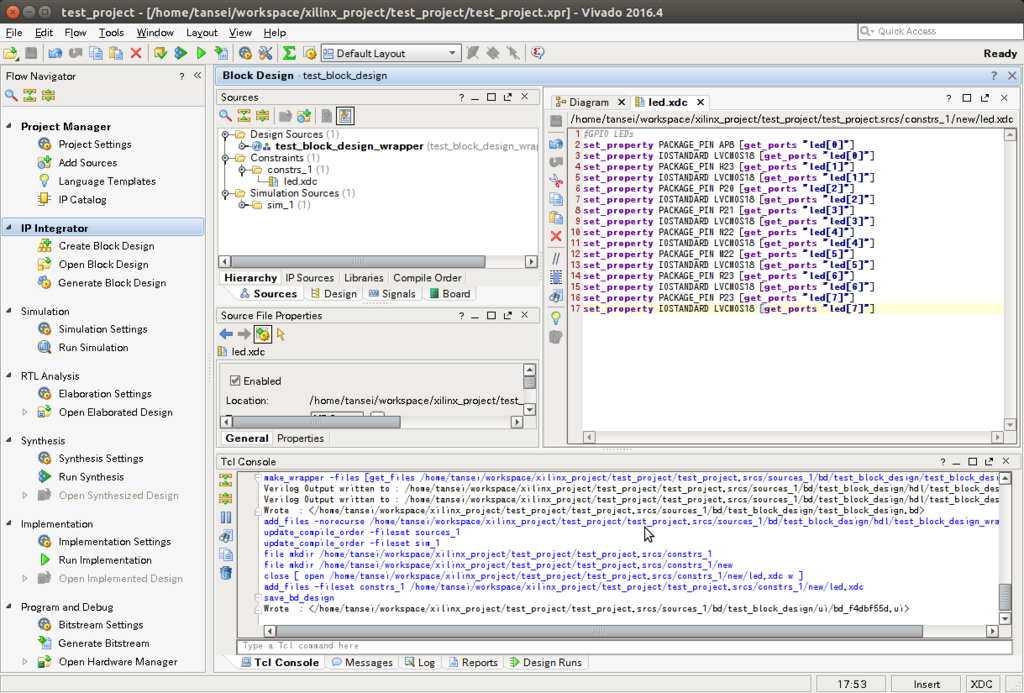
Task: Pause Tcl Console output
Action: [x=225, y=517]
